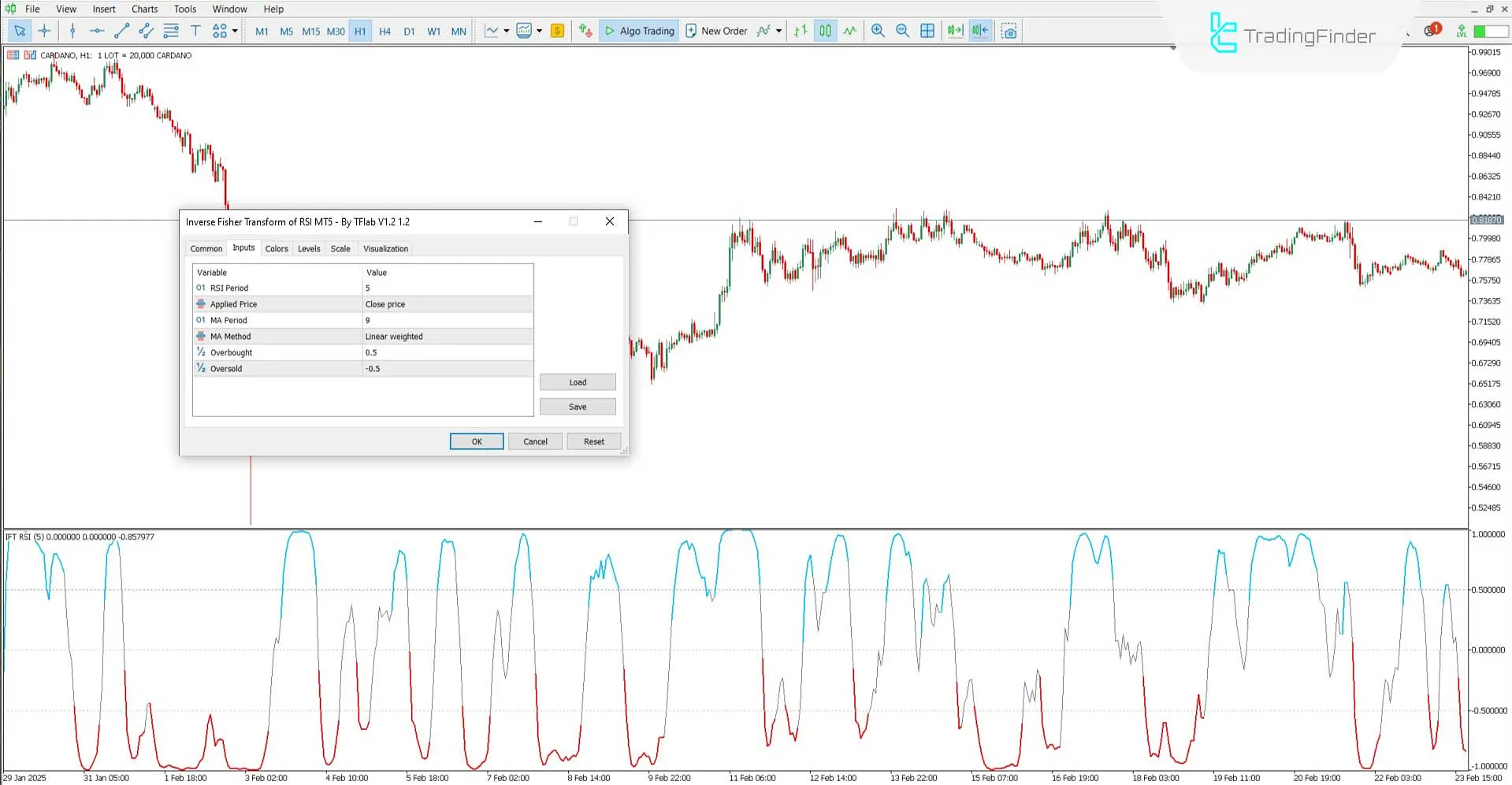Screen dimensions: 1512x785
Task: Toggle Algo Trading on or off
Action: coord(639,31)
